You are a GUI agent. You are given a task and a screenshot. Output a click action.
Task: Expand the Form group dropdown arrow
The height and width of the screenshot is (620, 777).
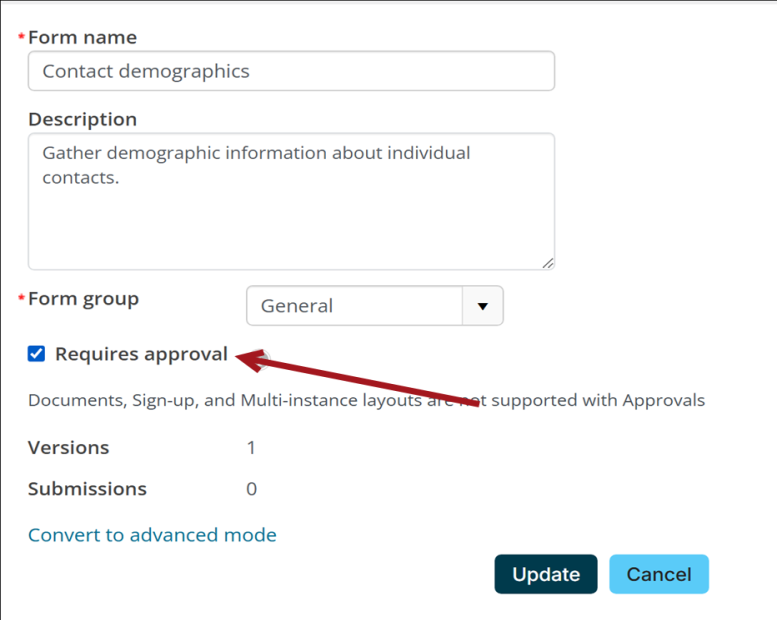[x=483, y=306]
